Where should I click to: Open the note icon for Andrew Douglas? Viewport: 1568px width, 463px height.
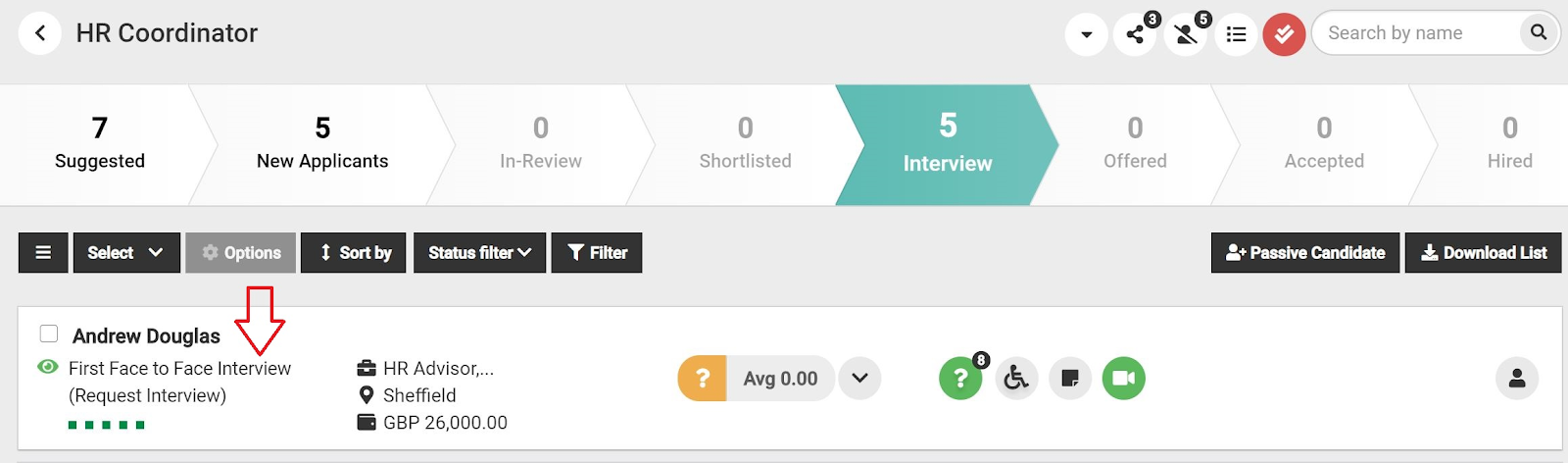coord(1070,379)
